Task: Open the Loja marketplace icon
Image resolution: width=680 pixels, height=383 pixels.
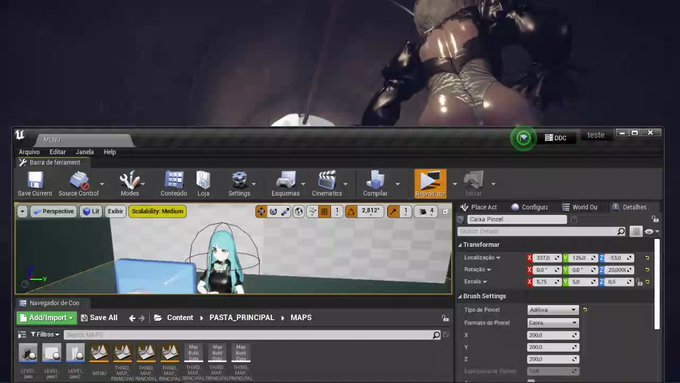Action: (x=203, y=184)
